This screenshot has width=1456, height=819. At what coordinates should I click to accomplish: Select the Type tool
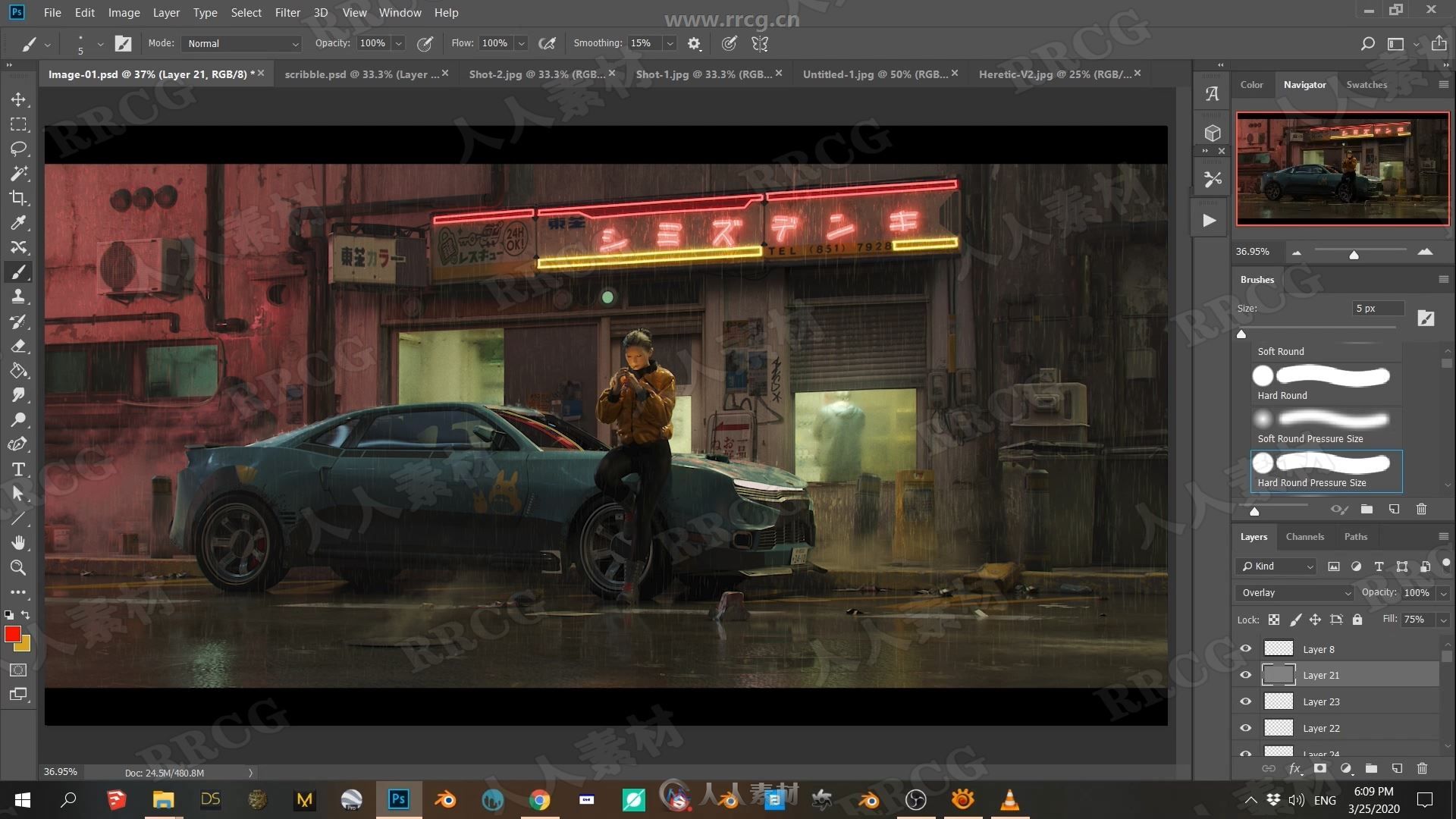[18, 469]
